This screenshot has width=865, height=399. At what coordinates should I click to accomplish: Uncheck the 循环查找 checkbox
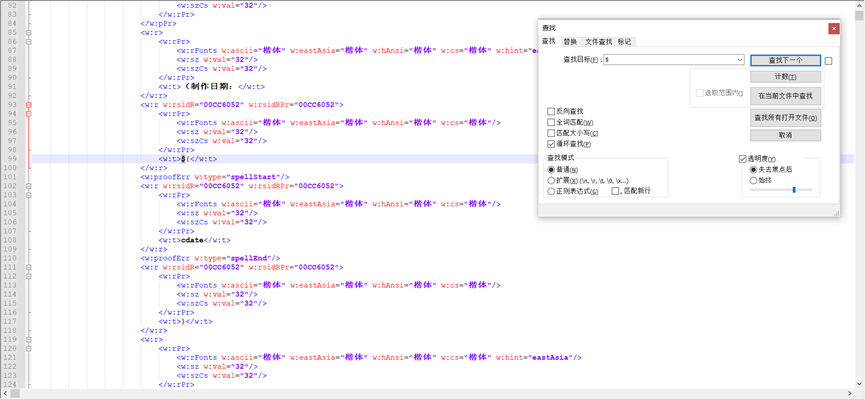(551, 144)
